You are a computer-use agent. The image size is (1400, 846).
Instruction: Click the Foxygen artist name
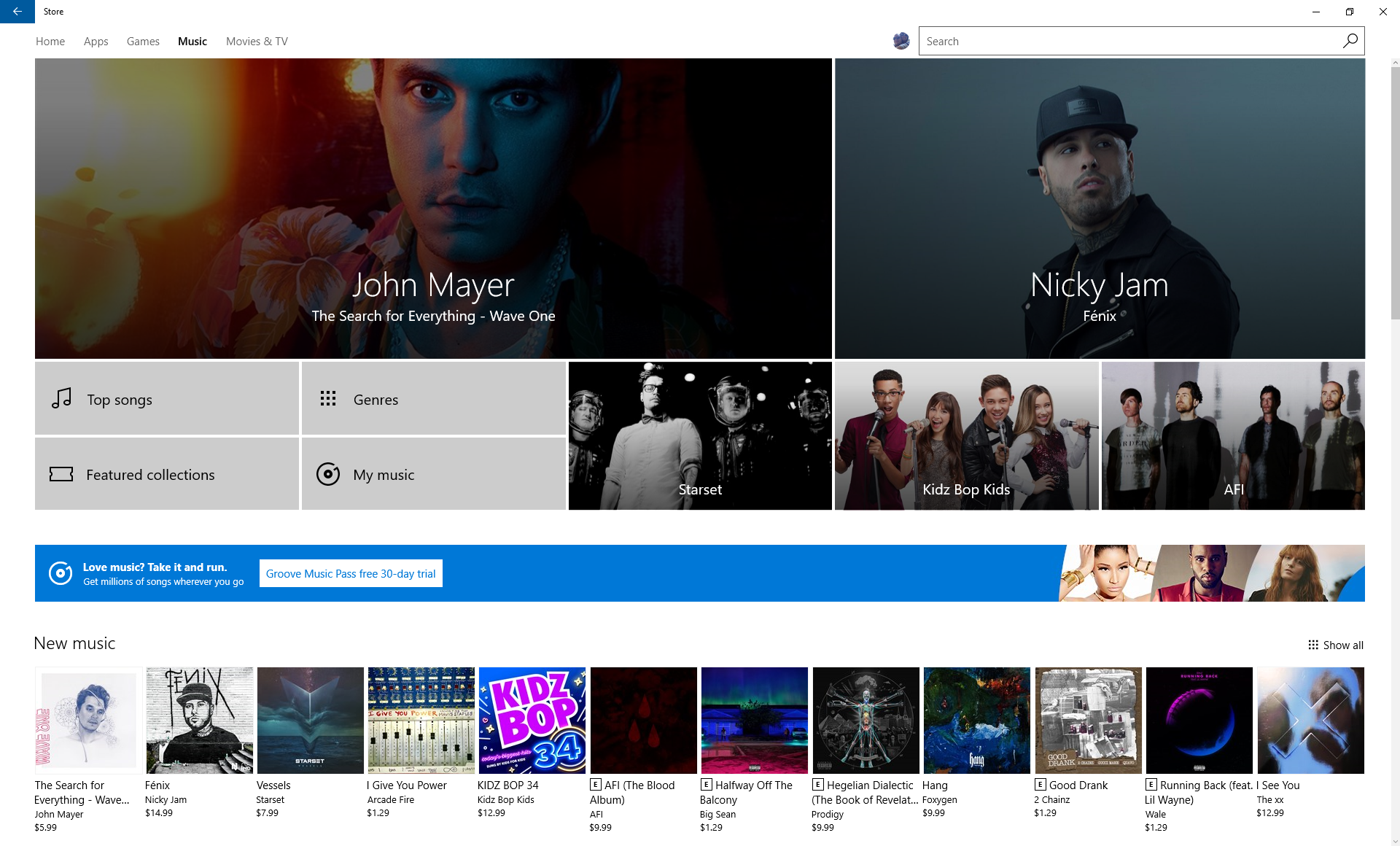coord(940,800)
